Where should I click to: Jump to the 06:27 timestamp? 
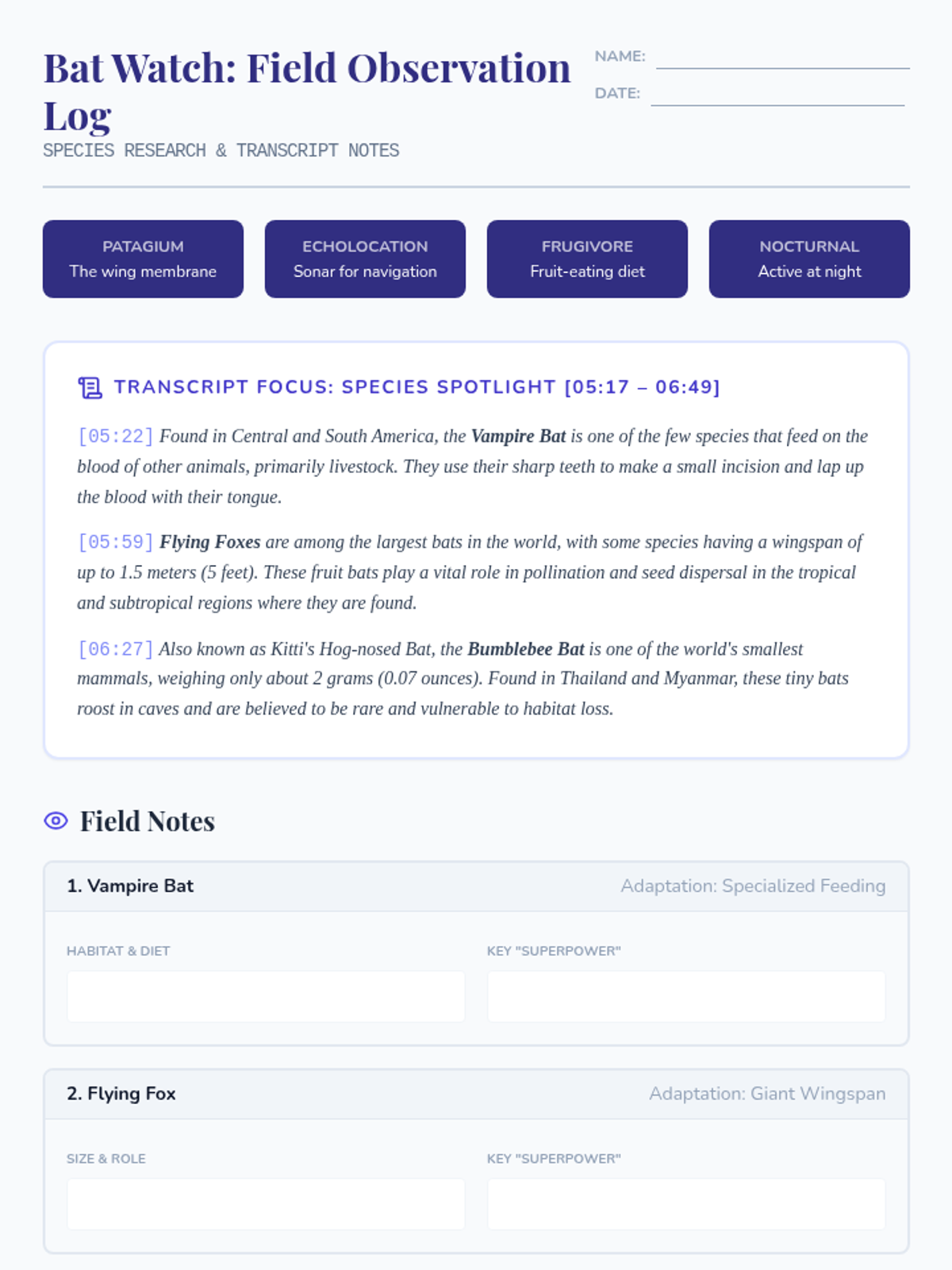click(116, 649)
